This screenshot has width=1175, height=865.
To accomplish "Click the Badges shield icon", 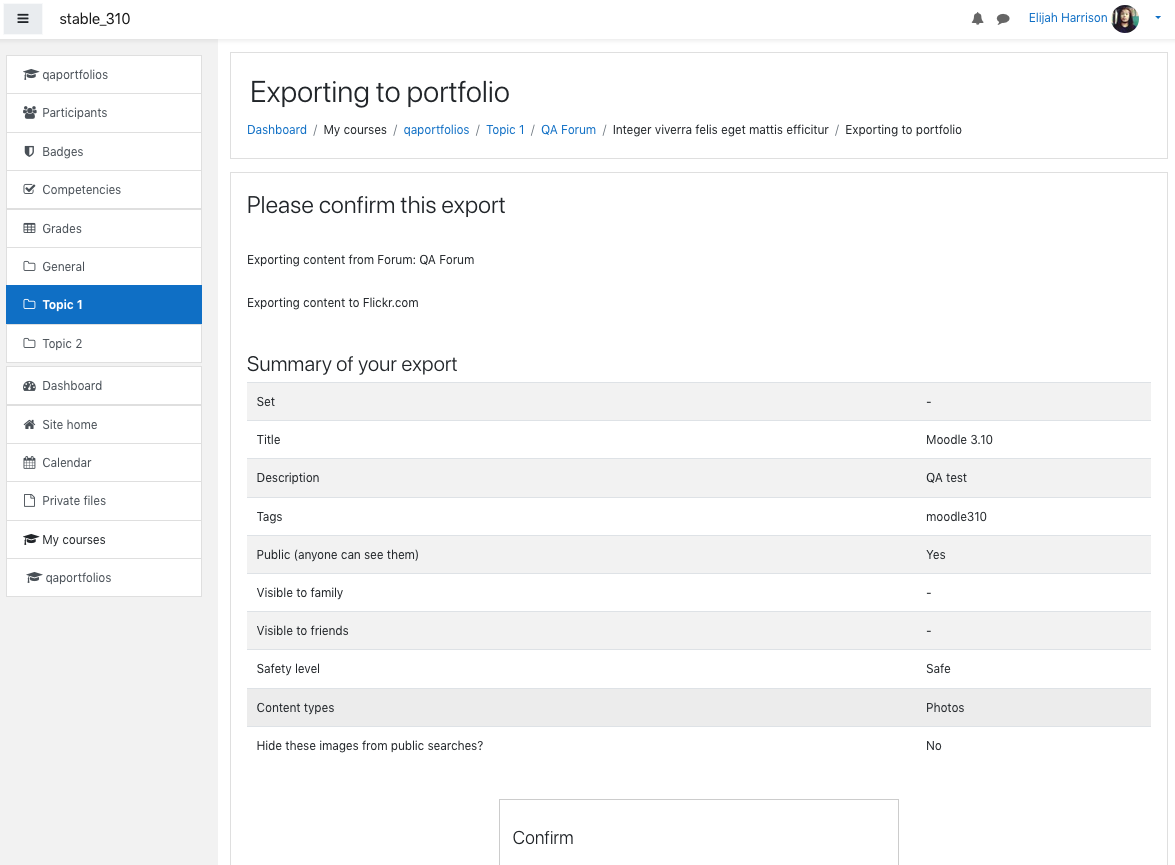I will [29, 151].
